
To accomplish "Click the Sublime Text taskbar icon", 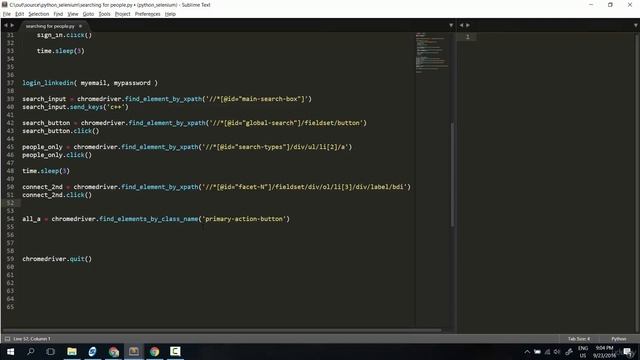I will 134,351.
